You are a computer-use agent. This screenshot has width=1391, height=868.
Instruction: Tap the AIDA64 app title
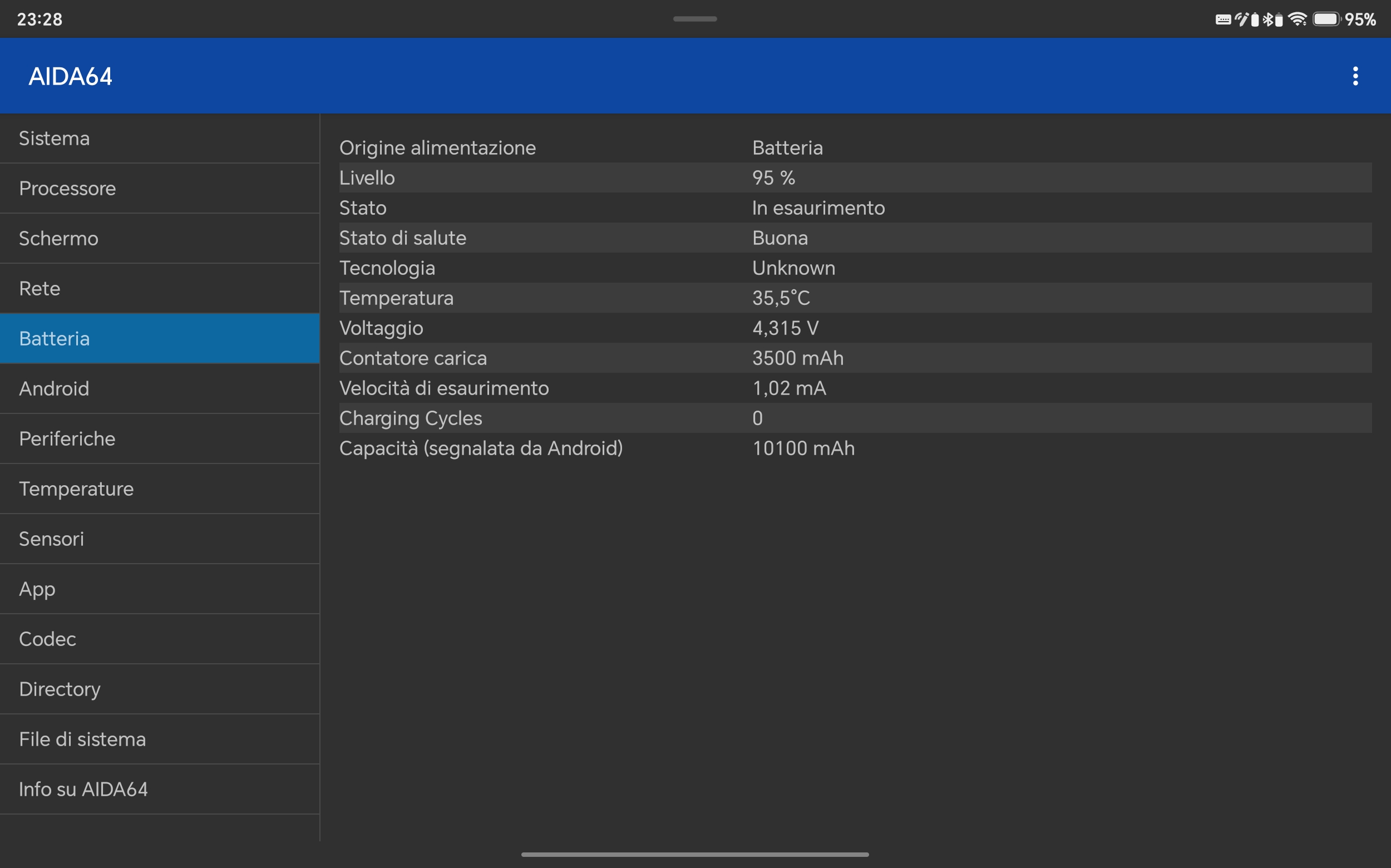[70, 76]
